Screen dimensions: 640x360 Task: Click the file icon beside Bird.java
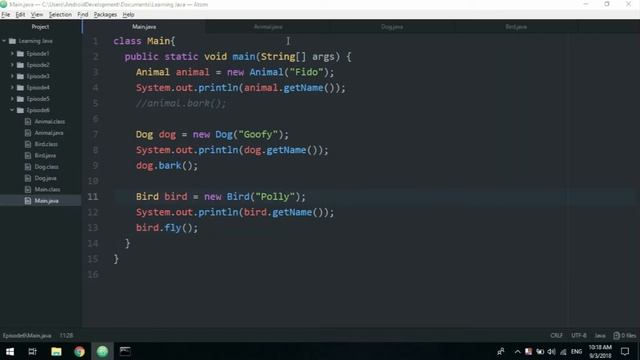click(x=28, y=156)
